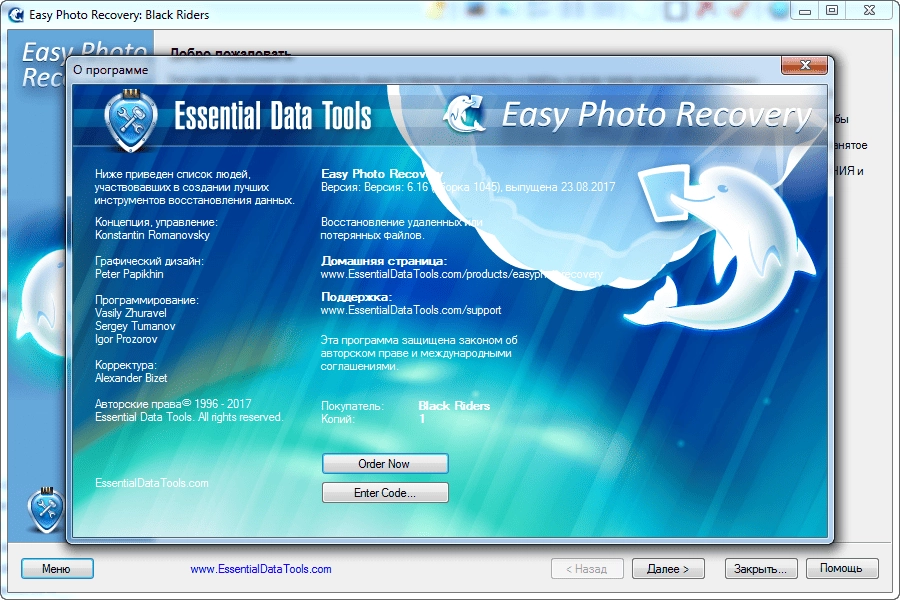This screenshot has width=900, height=600.
Task: Click the О программе dialog title
Action: pyautogui.click(x=110, y=70)
